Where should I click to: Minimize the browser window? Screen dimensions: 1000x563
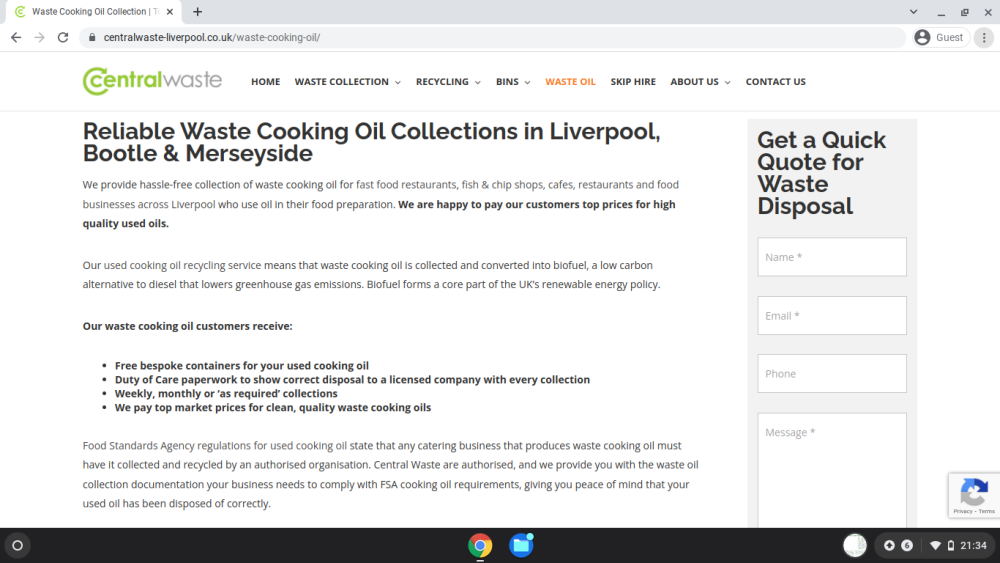coord(941,12)
